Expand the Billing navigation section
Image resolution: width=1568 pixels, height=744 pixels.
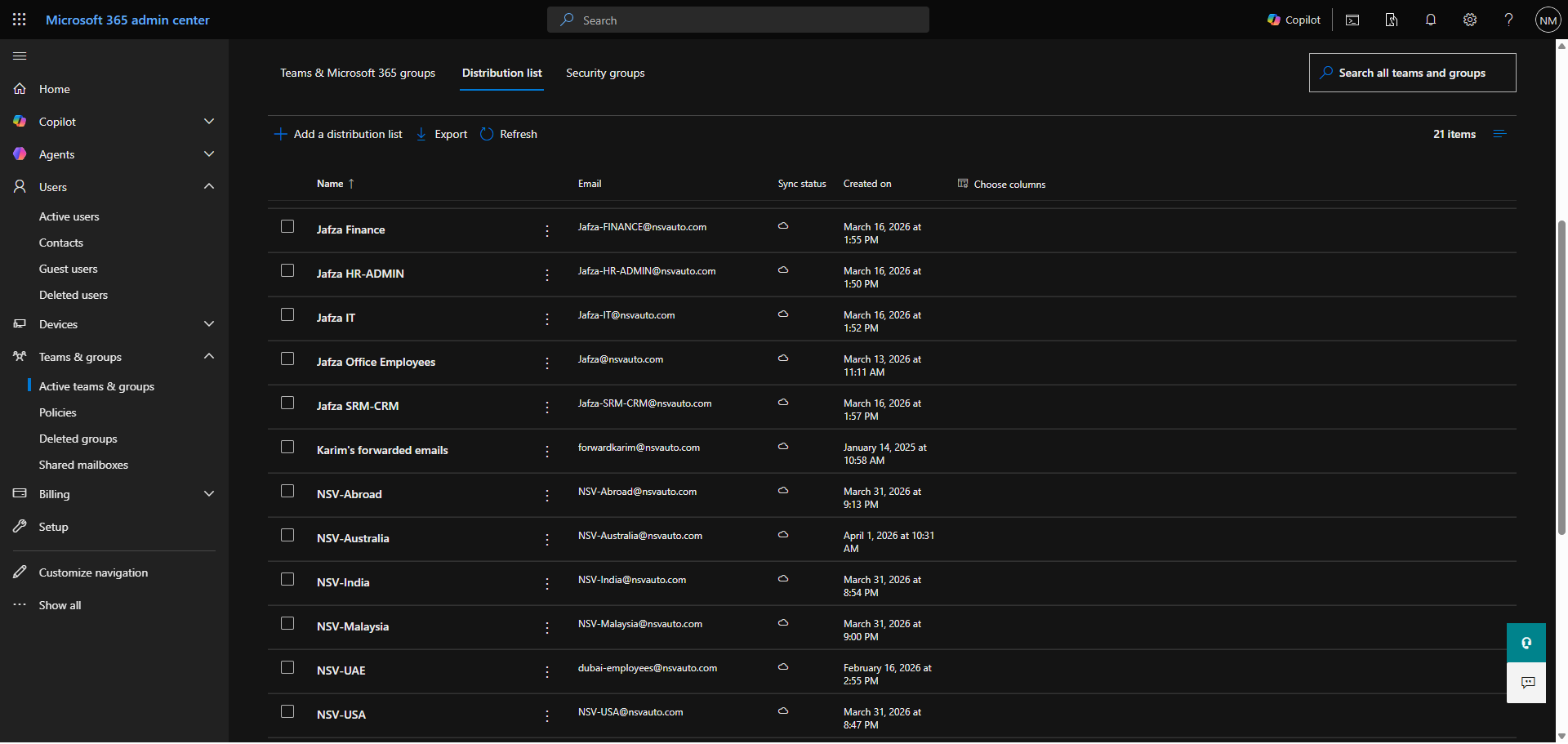209,494
